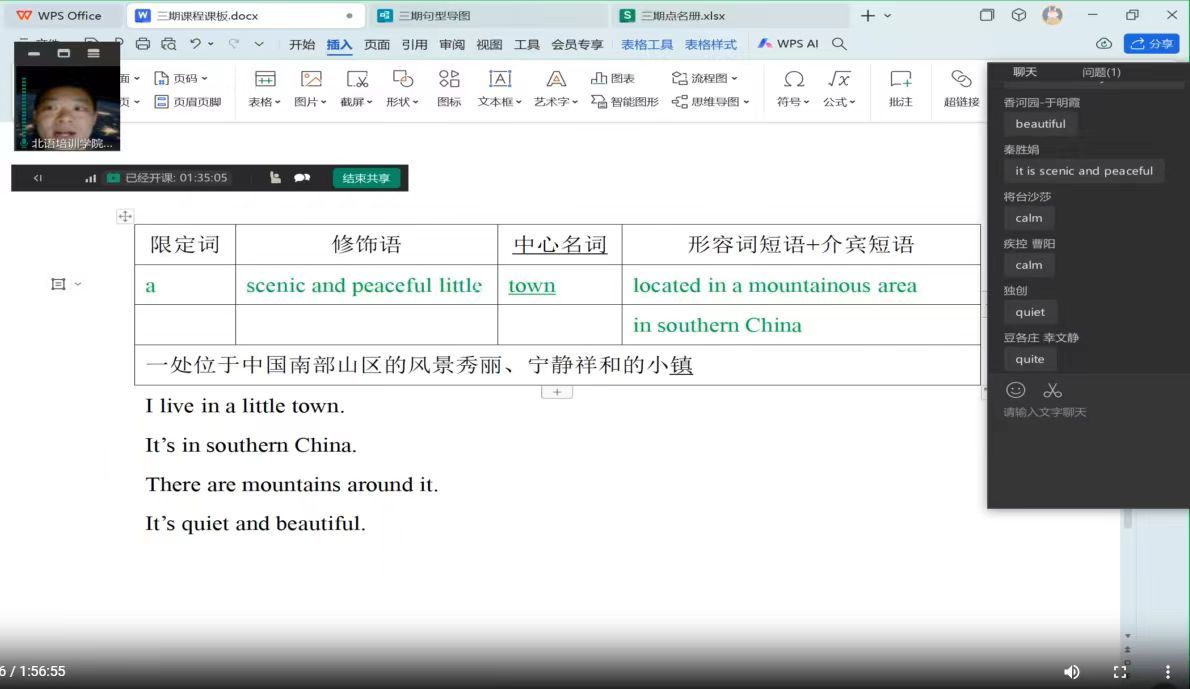Switch to the 问题(1) tab in chat panel

pos(1101,72)
